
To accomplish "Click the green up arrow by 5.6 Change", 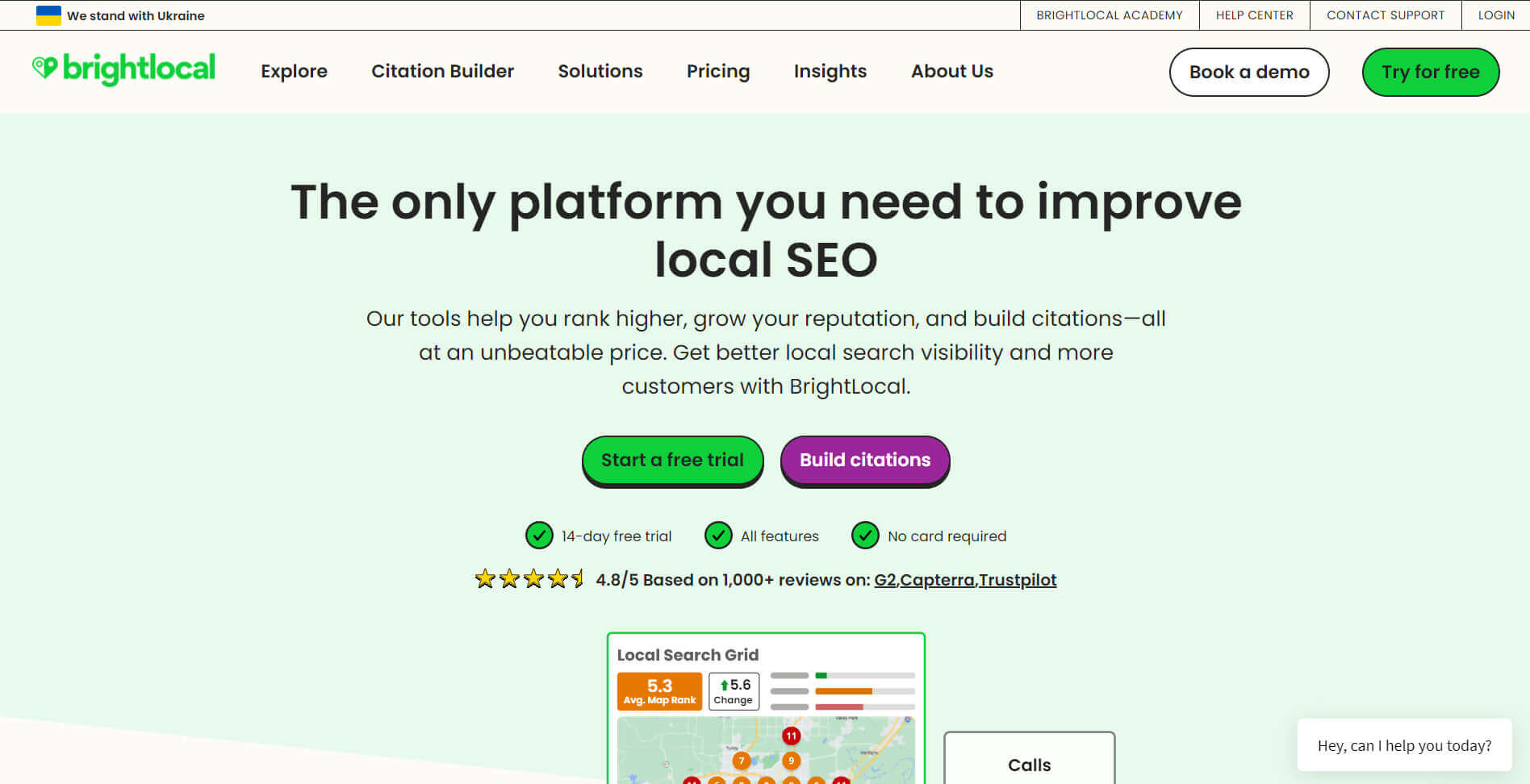I will [724, 685].
